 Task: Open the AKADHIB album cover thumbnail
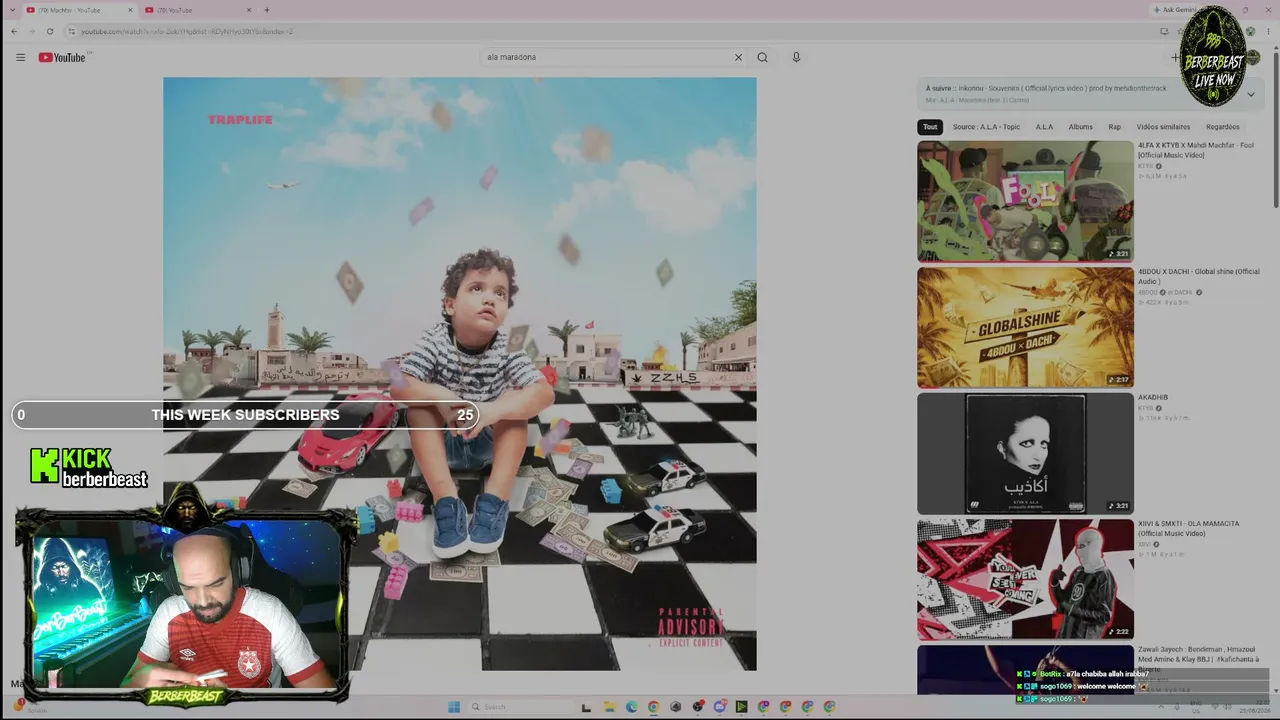click(x=1025, y=453)
